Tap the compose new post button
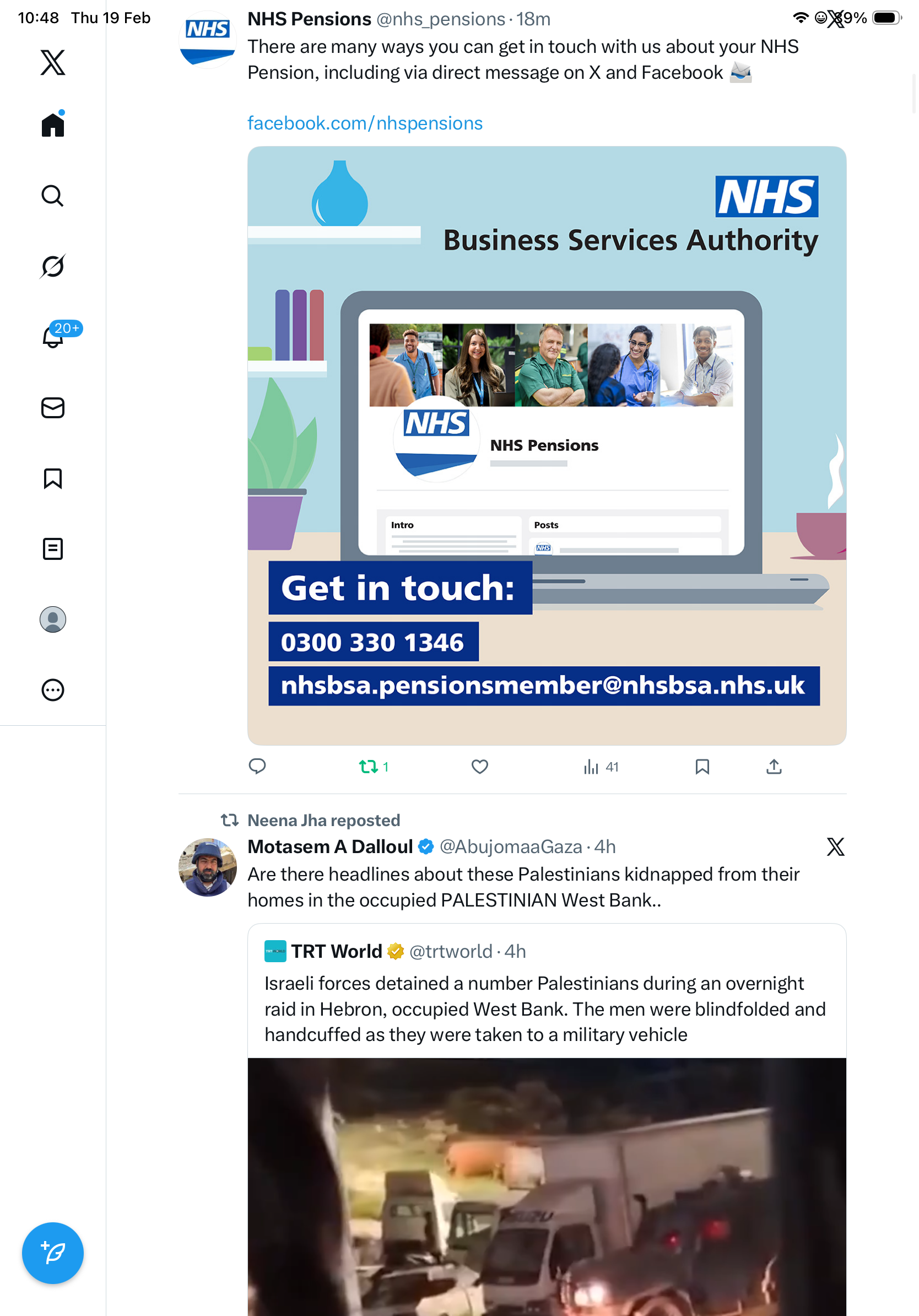This screenshot has height=1316, width=919. coord(53,1253)
